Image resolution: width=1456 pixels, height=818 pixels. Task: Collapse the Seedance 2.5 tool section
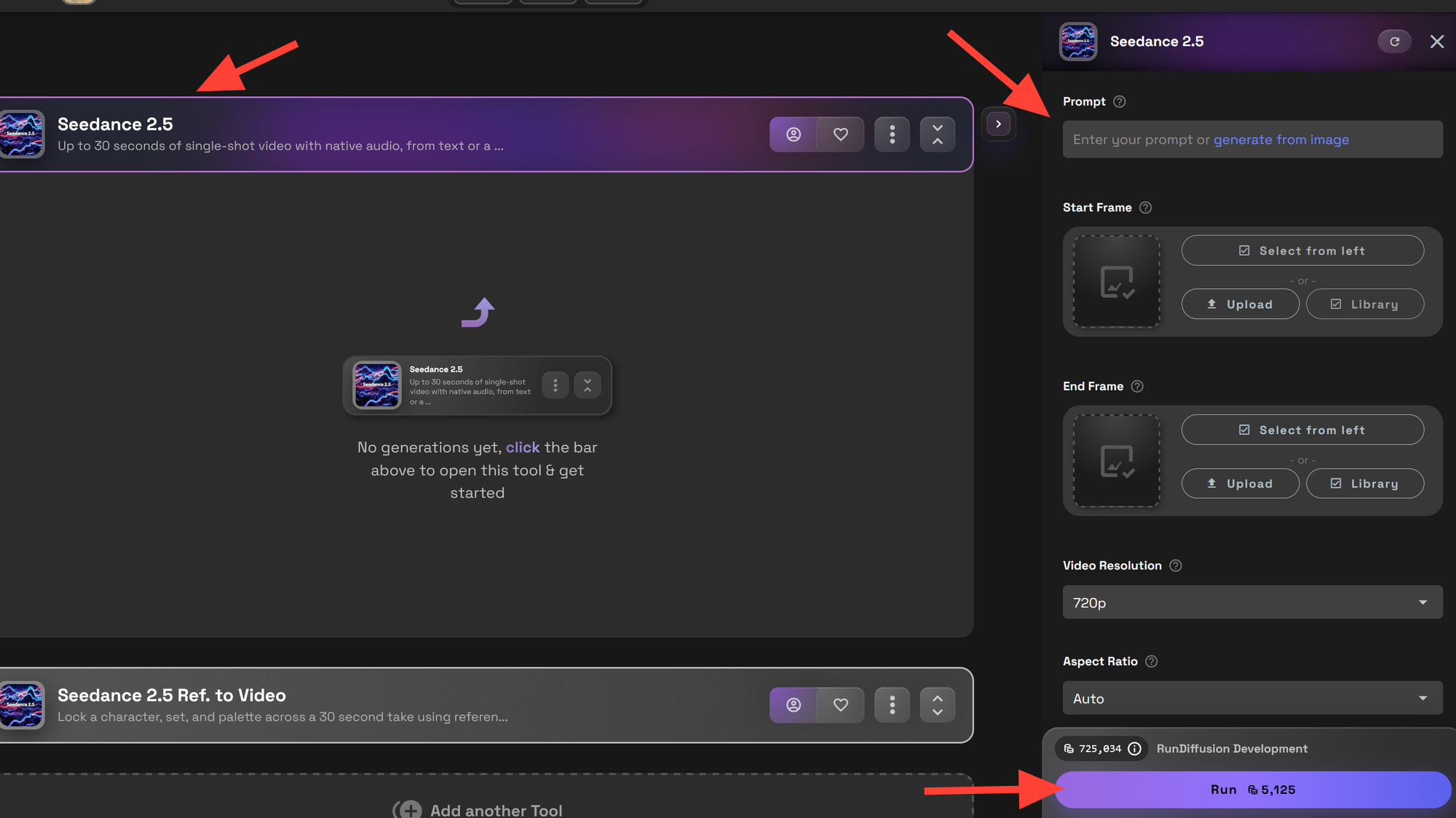point(938,134)
